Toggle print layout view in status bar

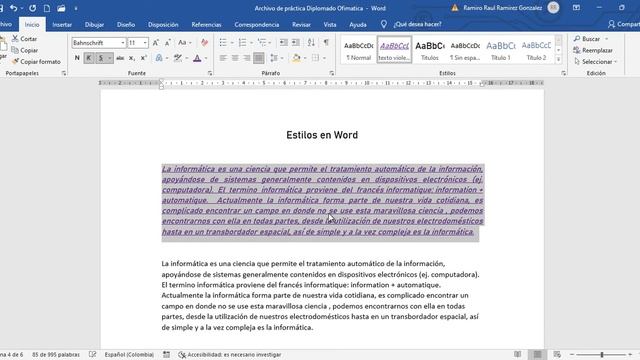pos(538,354)
